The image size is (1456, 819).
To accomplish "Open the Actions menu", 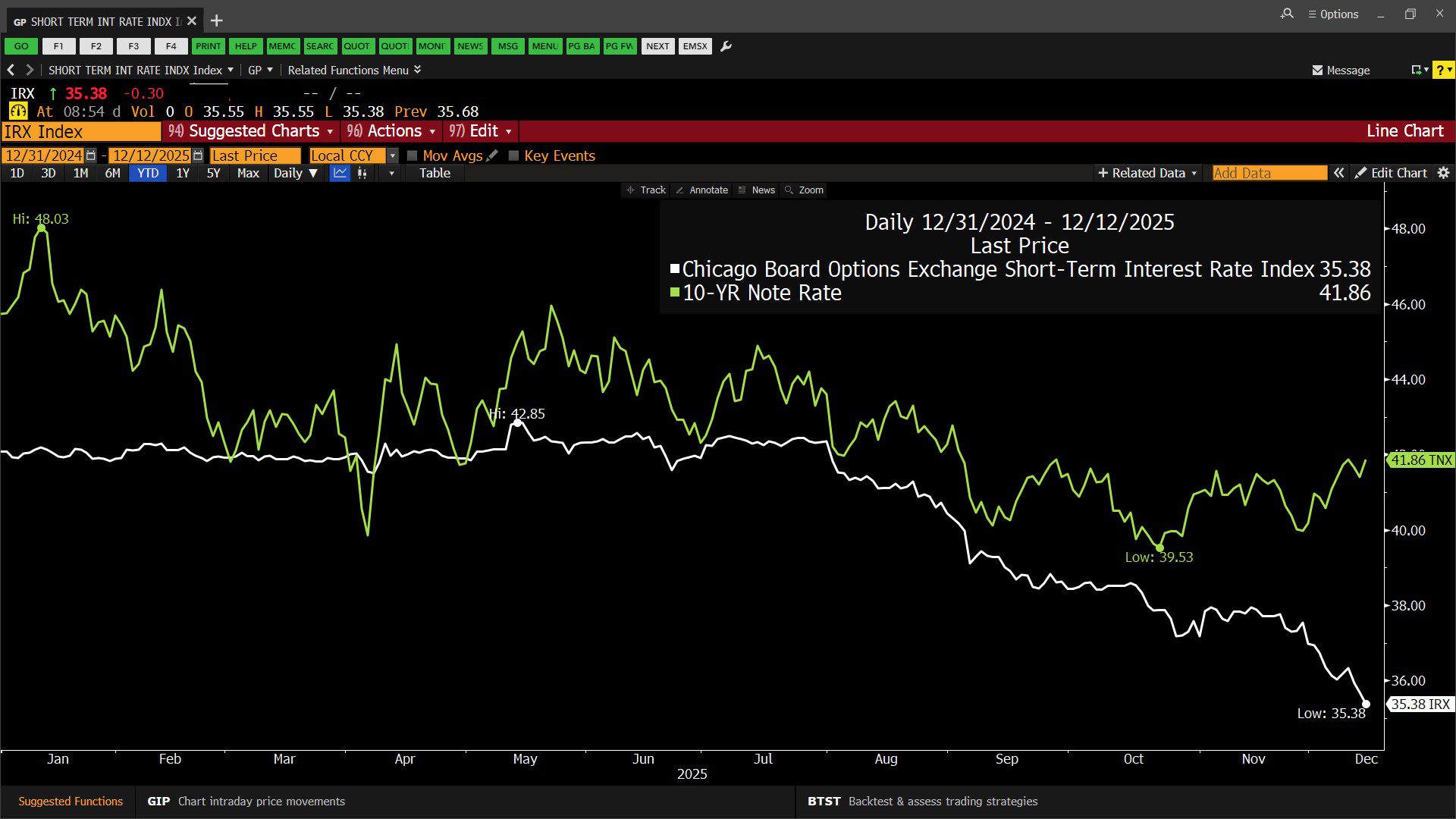I will (x=391, y=131).
